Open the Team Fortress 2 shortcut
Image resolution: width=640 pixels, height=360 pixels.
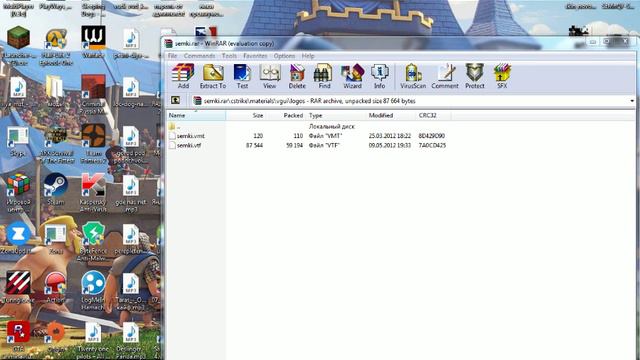93,143
